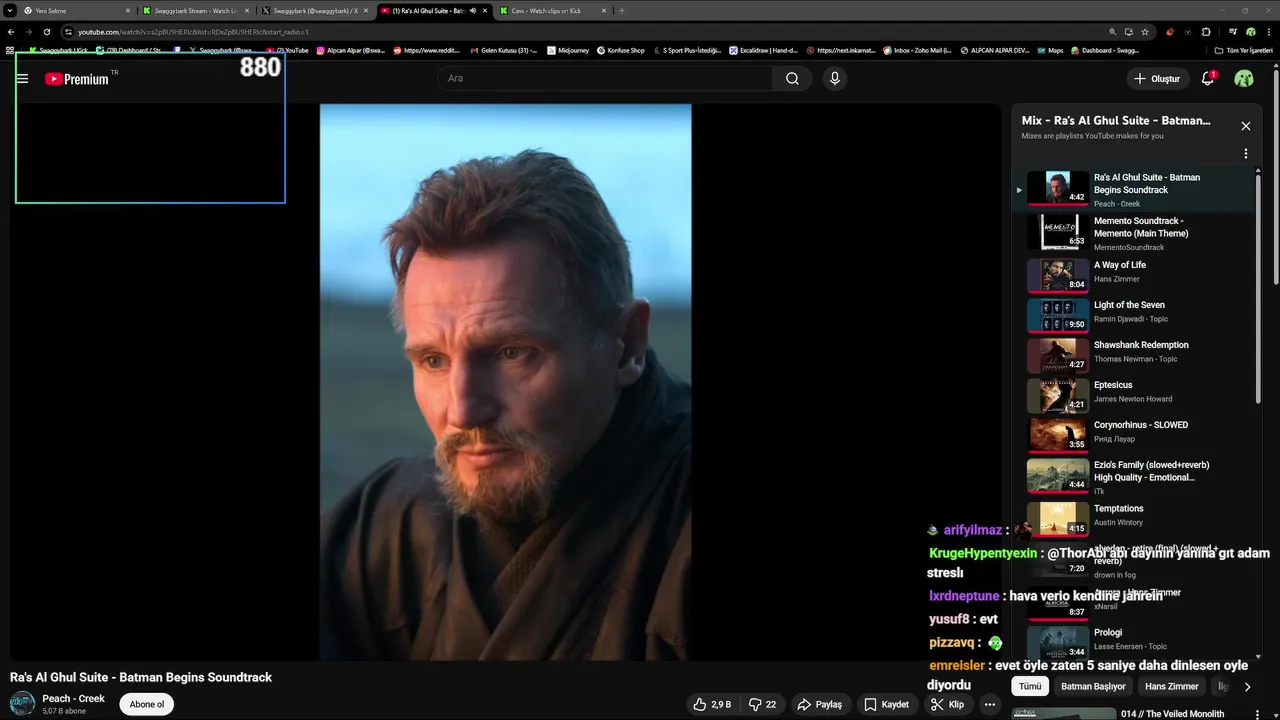This screenshot has width=1280, height=720.
Task: Save video with Kaydet button
Action: coord(886,704)
